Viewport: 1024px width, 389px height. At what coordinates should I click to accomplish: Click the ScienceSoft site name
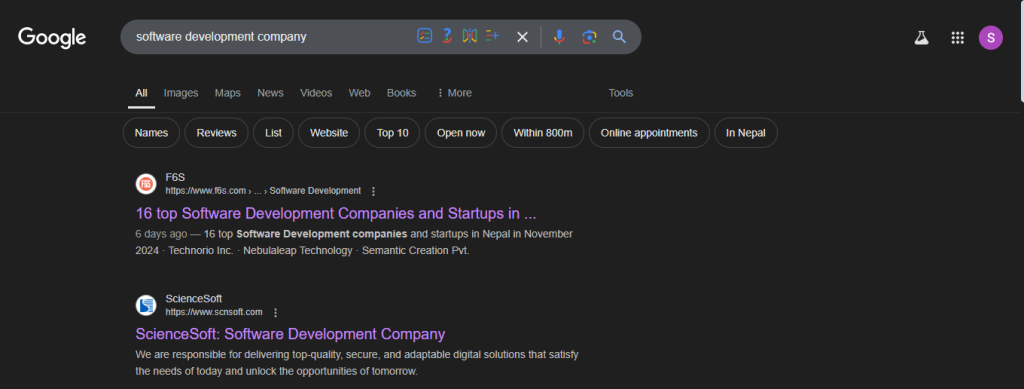point(194,299)
